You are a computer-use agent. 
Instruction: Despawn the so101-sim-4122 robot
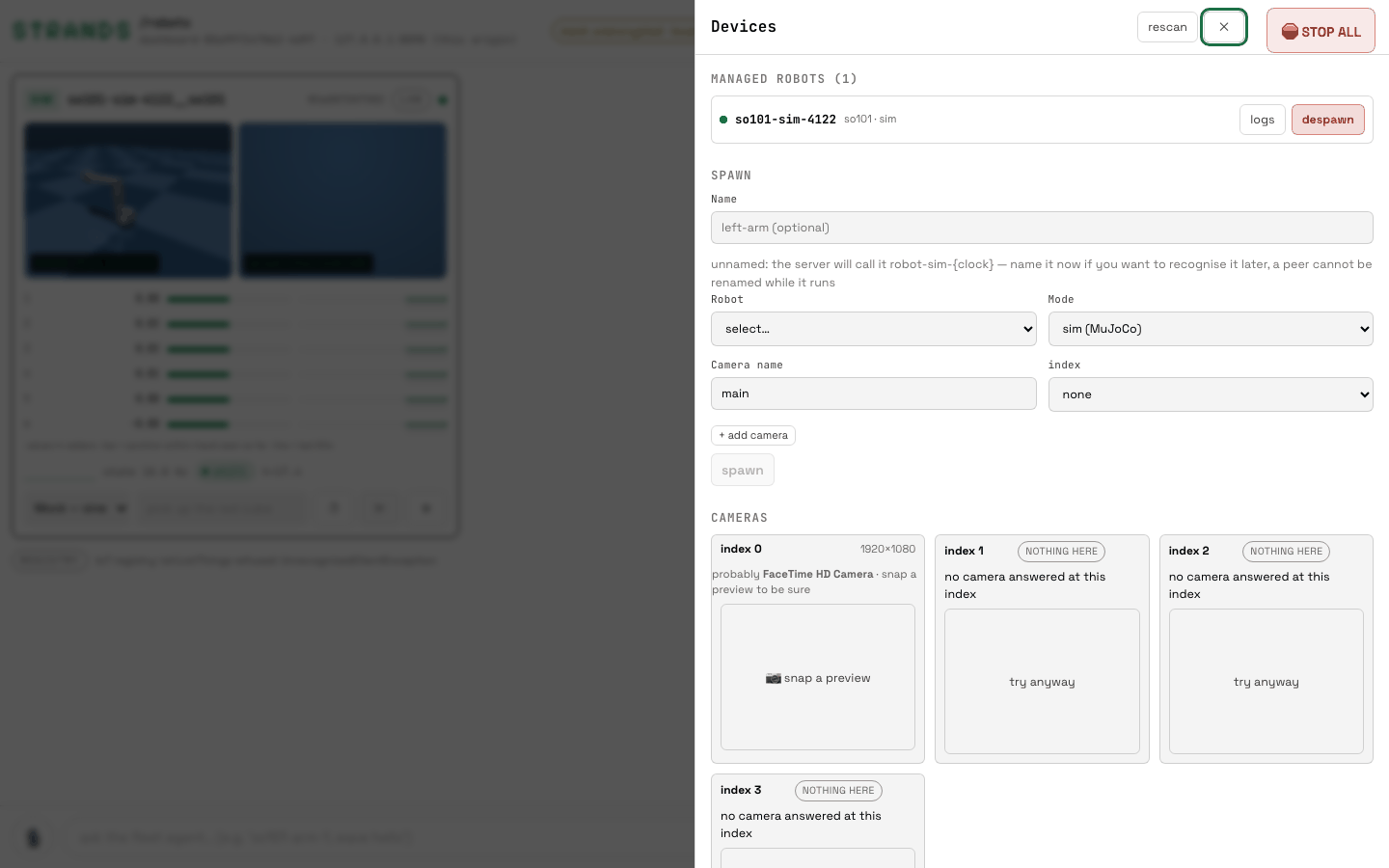1328,120
